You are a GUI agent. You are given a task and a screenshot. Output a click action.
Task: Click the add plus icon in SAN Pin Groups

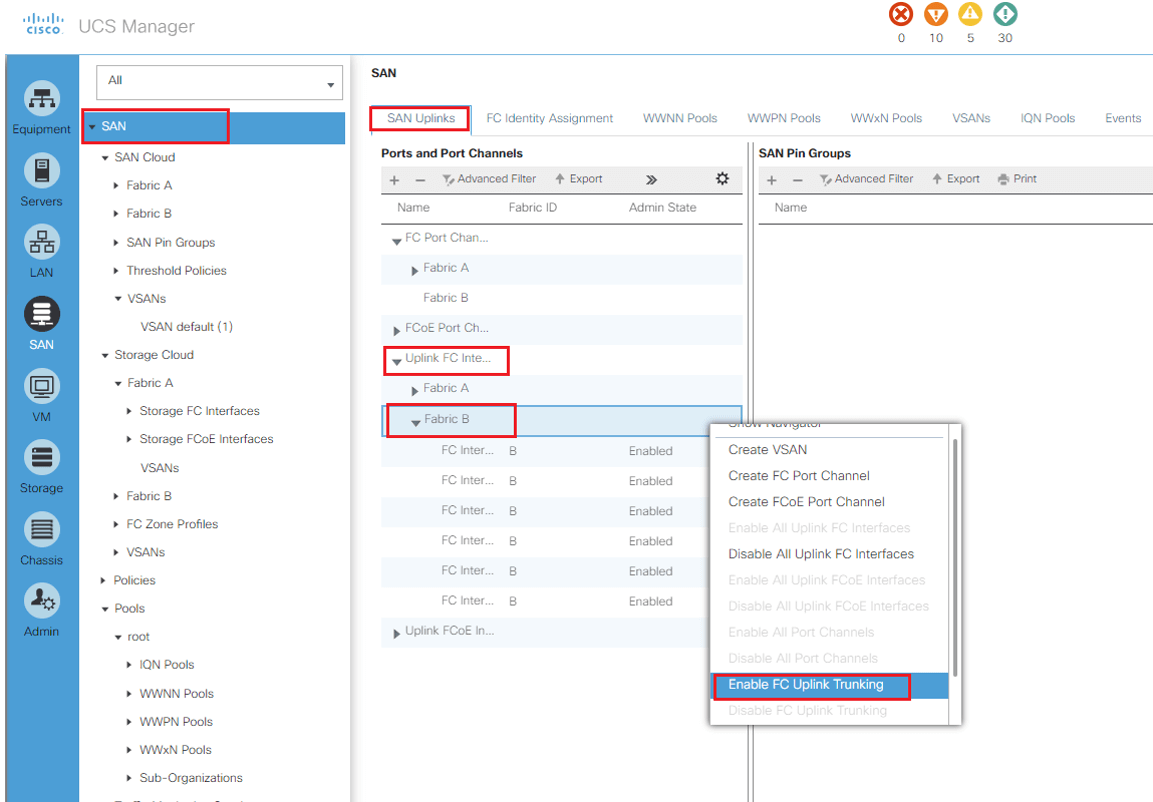click(771, 179)
